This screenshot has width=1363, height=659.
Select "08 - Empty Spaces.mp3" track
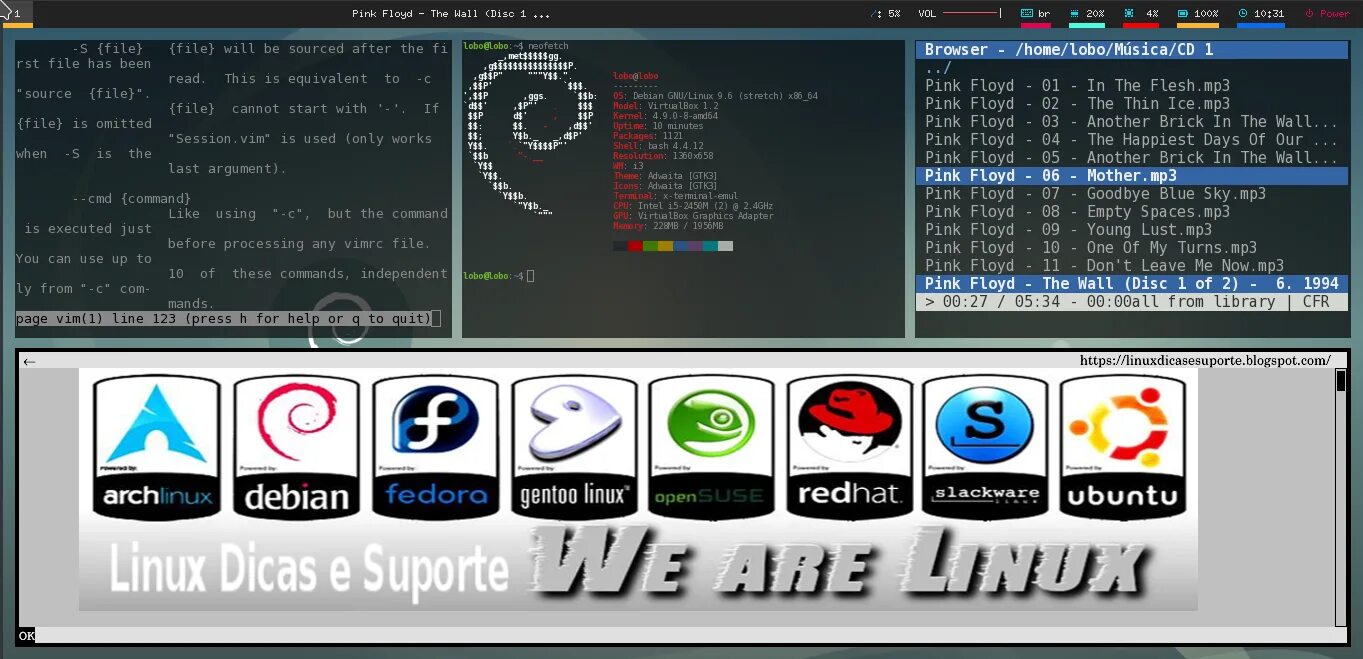click(x=1132, y=212)
